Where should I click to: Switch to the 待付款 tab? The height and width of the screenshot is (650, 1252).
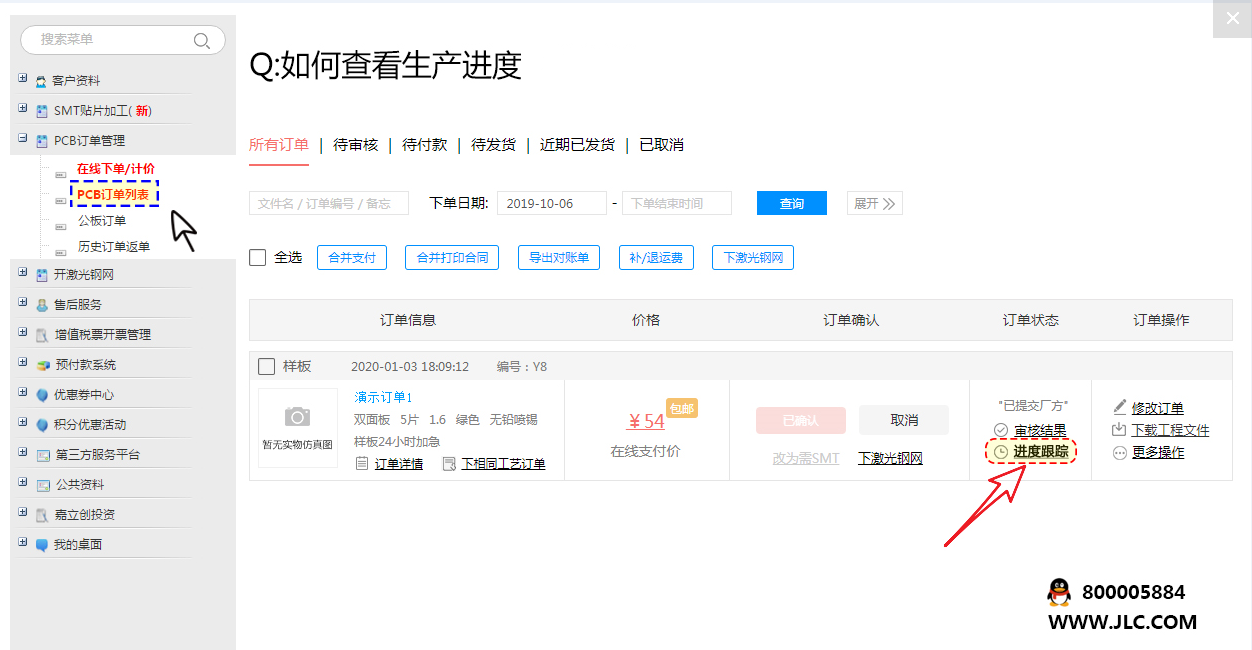point(424,145)
